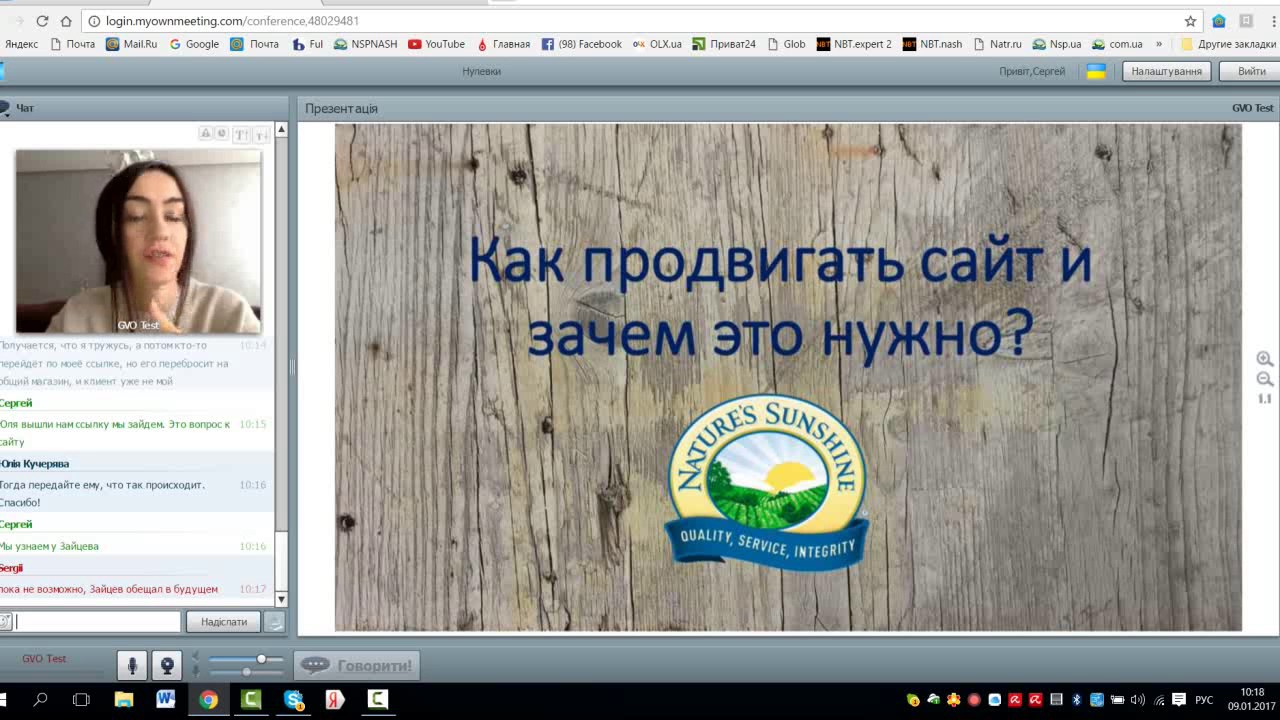
Task: Switch language using the Ukrainian flag
Action: 1096,71
